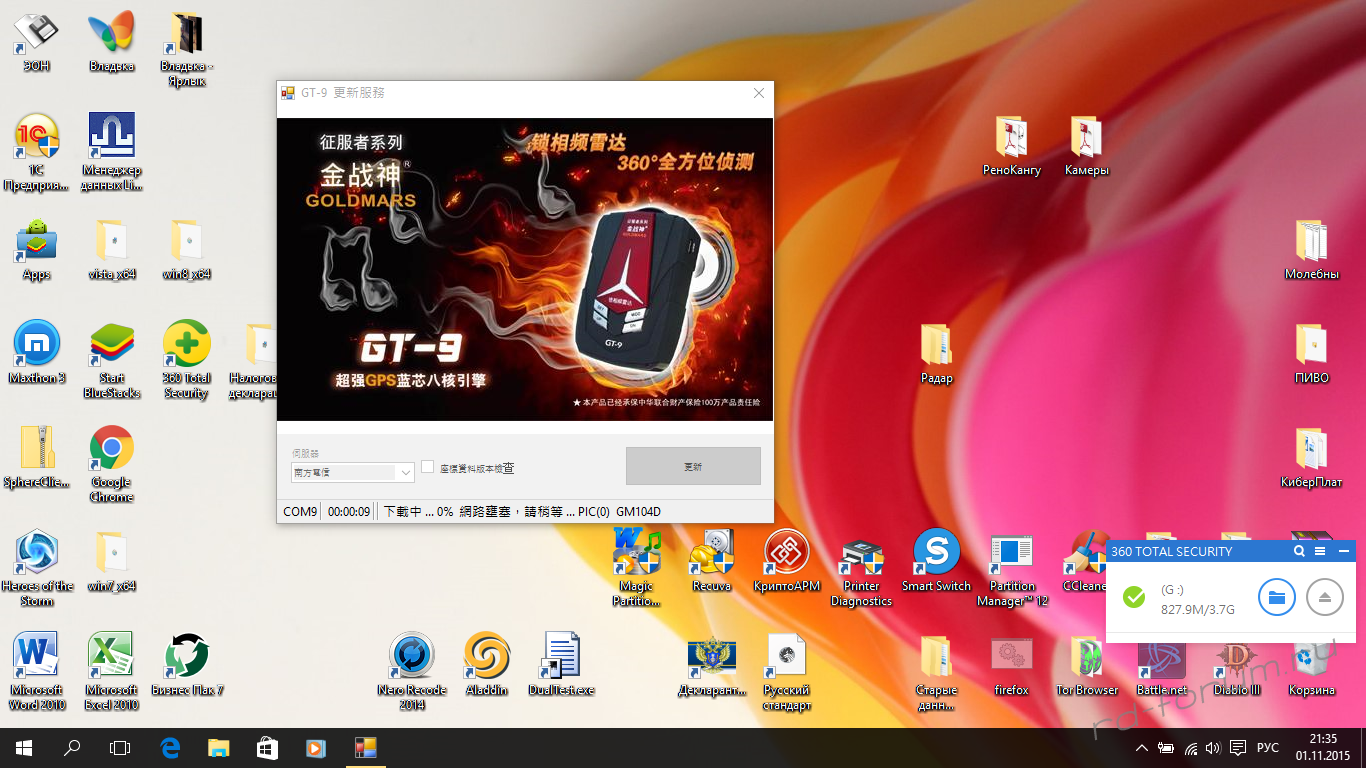Image resolution: width=1366 pixels, height=768 pixels.
Task: Open the 360 Total Security desktop shortcut
Action: click(186, 346)
